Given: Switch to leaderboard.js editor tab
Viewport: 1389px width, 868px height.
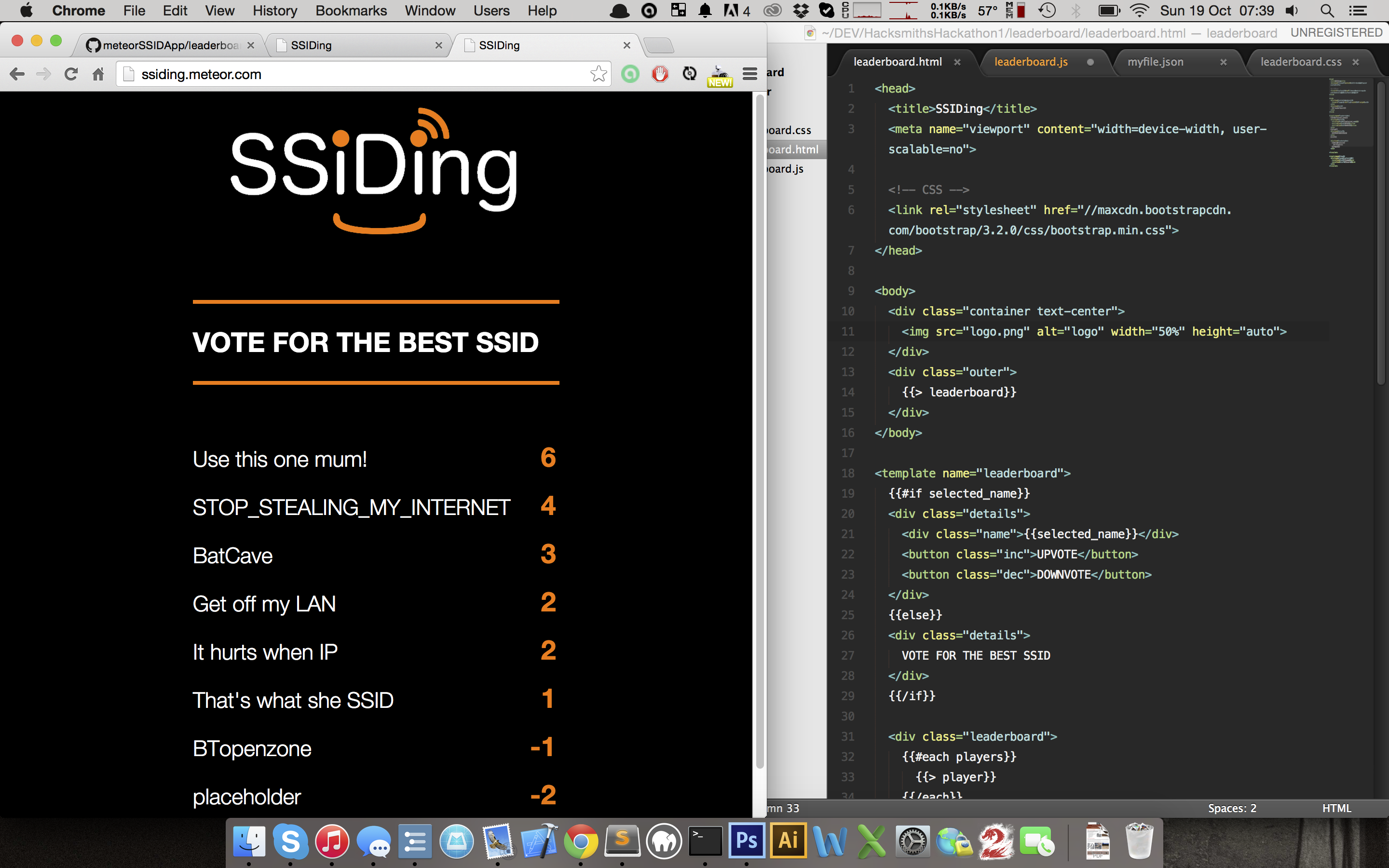Looking at the screenshot, I should pyautogui.click(x=1031, y=62).
